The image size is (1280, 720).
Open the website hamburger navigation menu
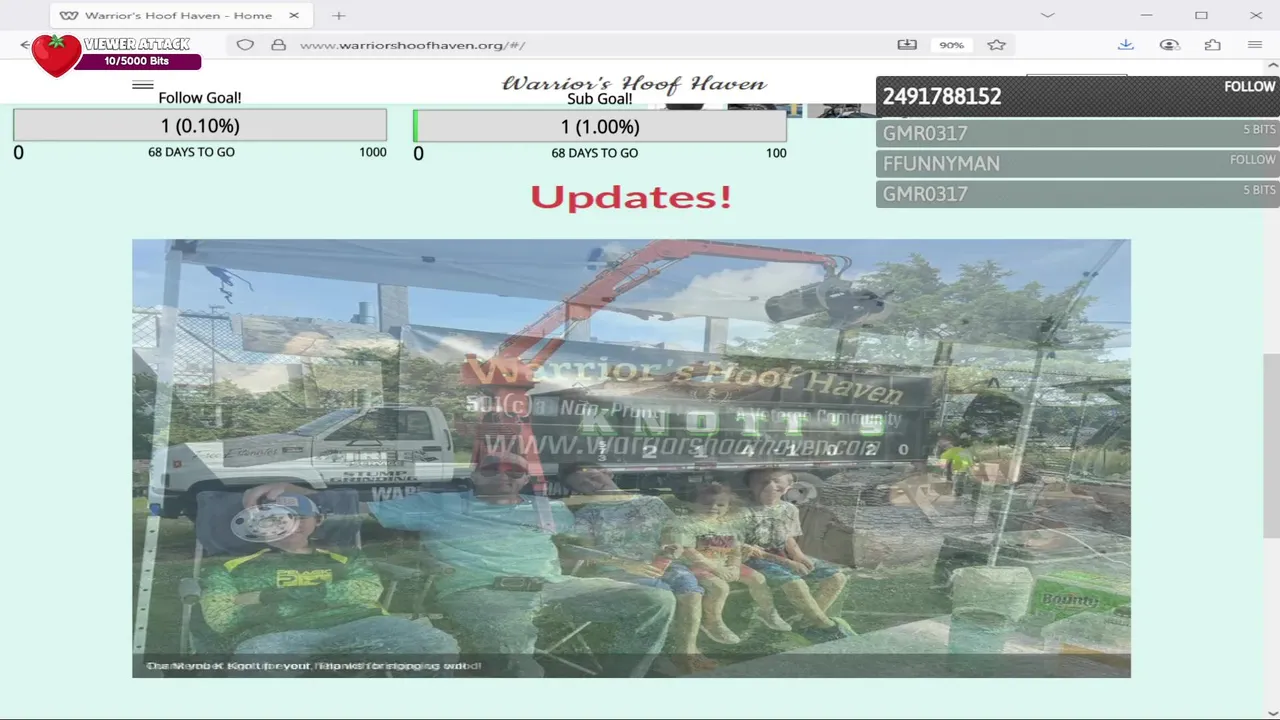(x=143, y=85)
